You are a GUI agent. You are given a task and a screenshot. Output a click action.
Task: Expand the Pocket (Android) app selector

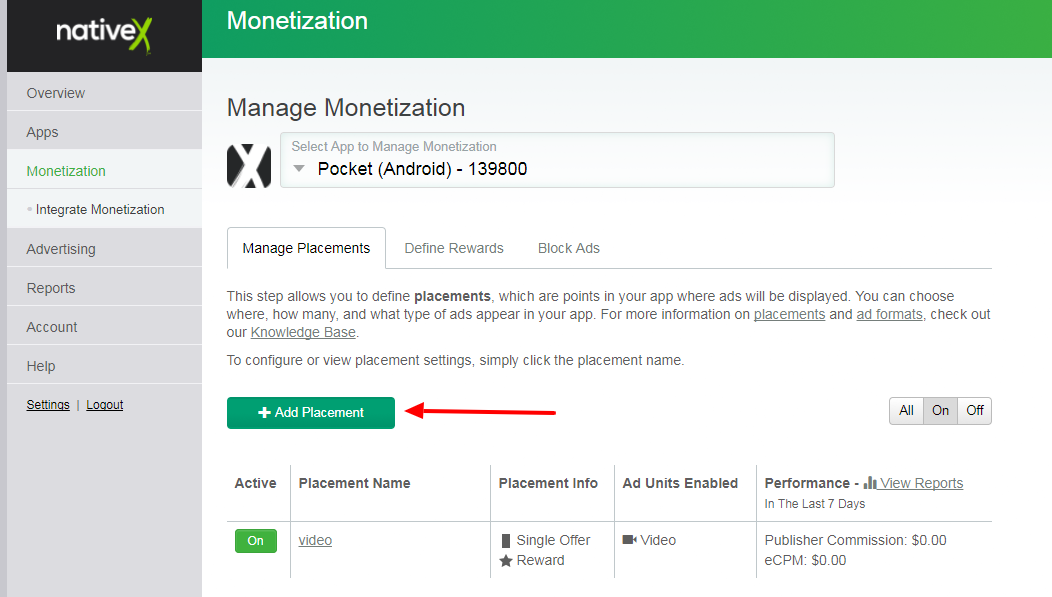[x=557, y=160]
